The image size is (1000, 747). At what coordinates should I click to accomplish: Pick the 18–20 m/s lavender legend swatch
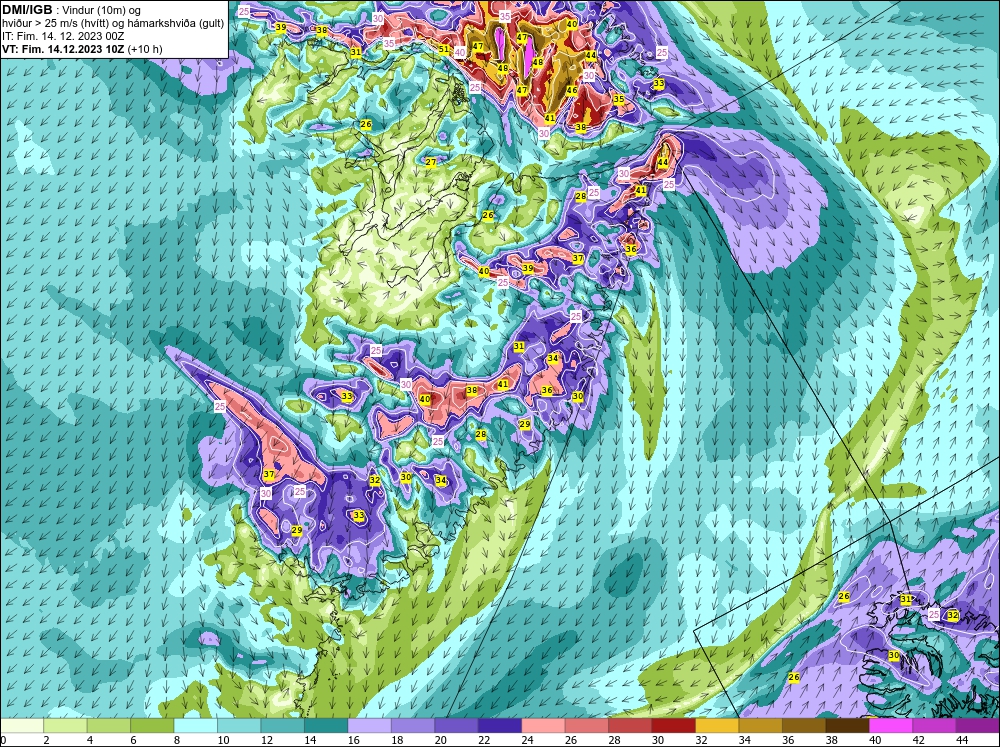point(413,726)
